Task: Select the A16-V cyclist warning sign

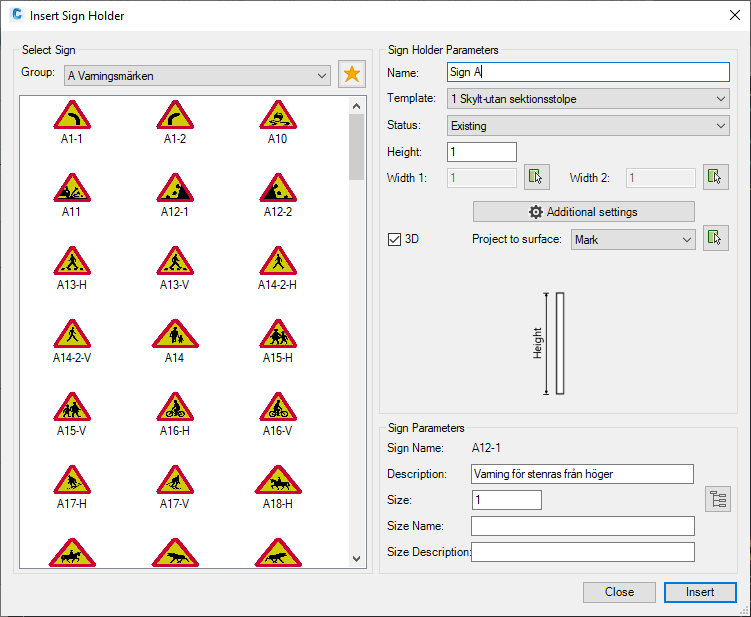Action: click(x=278, y=414)
